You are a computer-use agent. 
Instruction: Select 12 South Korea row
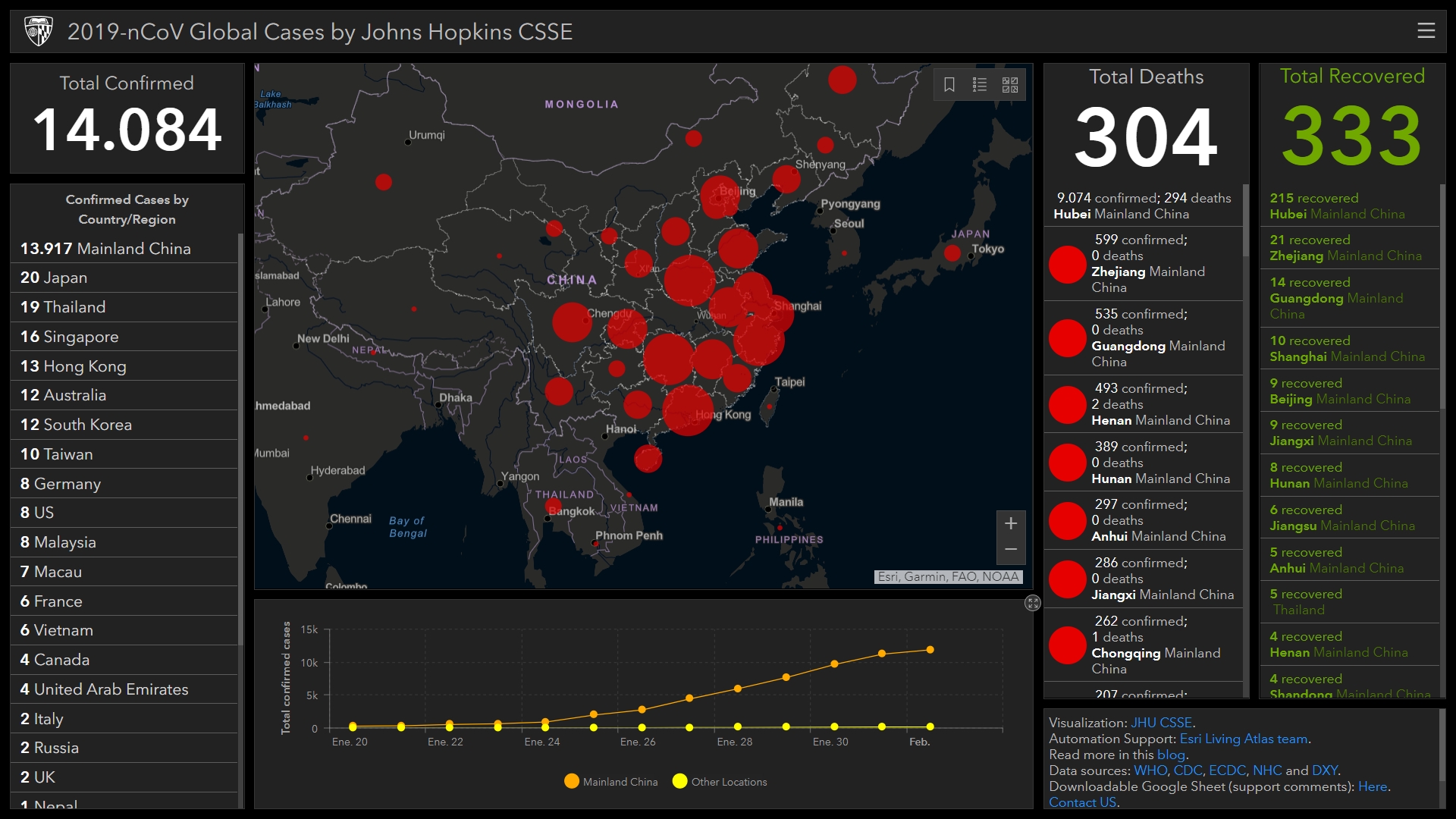coord(124,425)
